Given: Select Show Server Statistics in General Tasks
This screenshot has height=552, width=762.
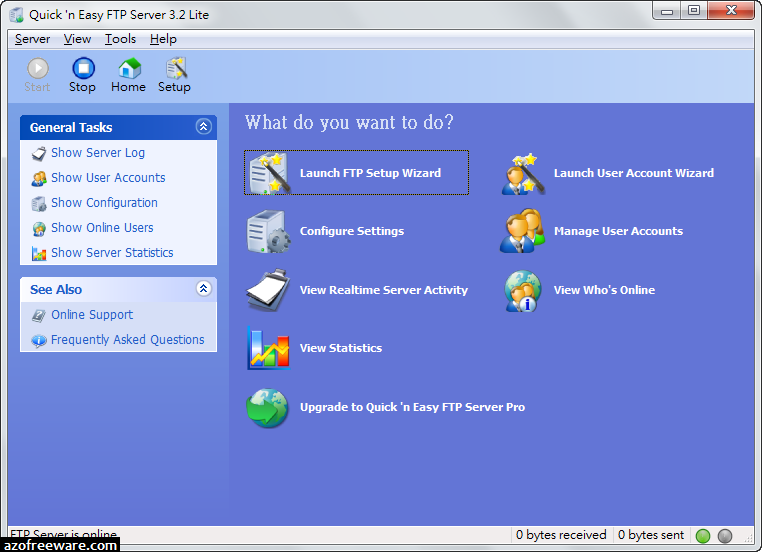Looking at the screenshot, I should [x=112, y=253].
